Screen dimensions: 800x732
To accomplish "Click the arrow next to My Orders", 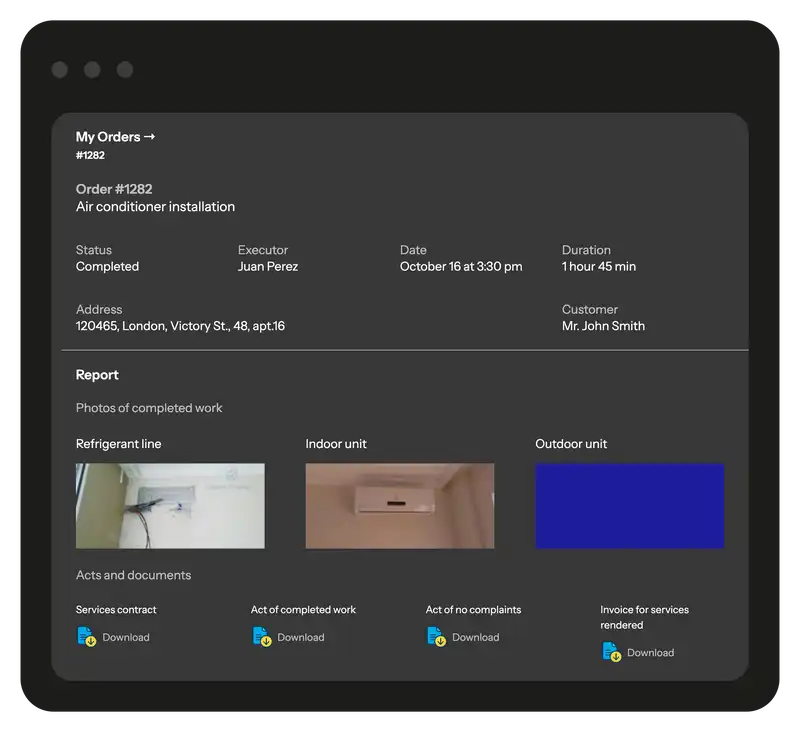I will [x=150, y=137].
